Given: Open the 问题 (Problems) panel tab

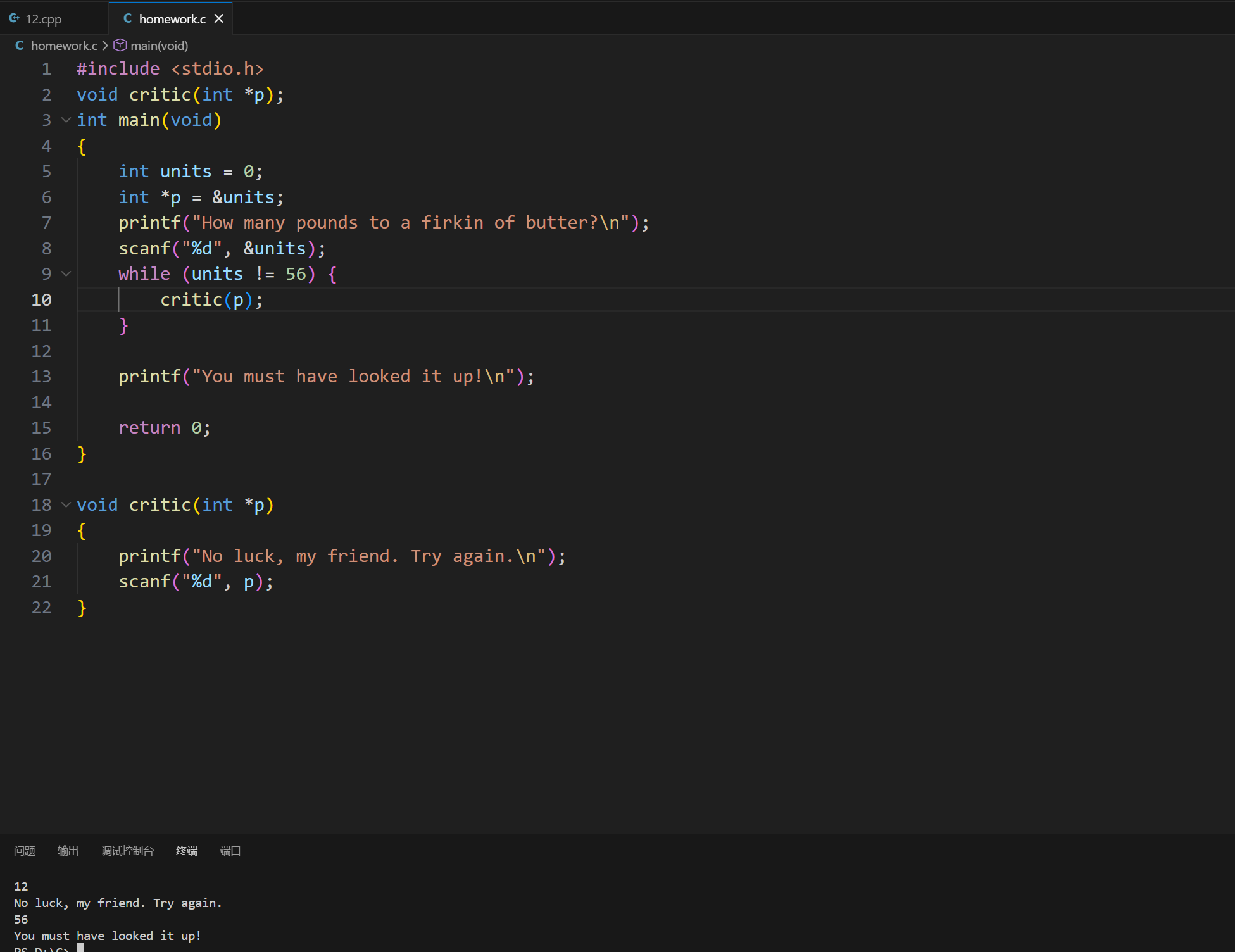Looking at the screenshot, I should coord(25,851).
